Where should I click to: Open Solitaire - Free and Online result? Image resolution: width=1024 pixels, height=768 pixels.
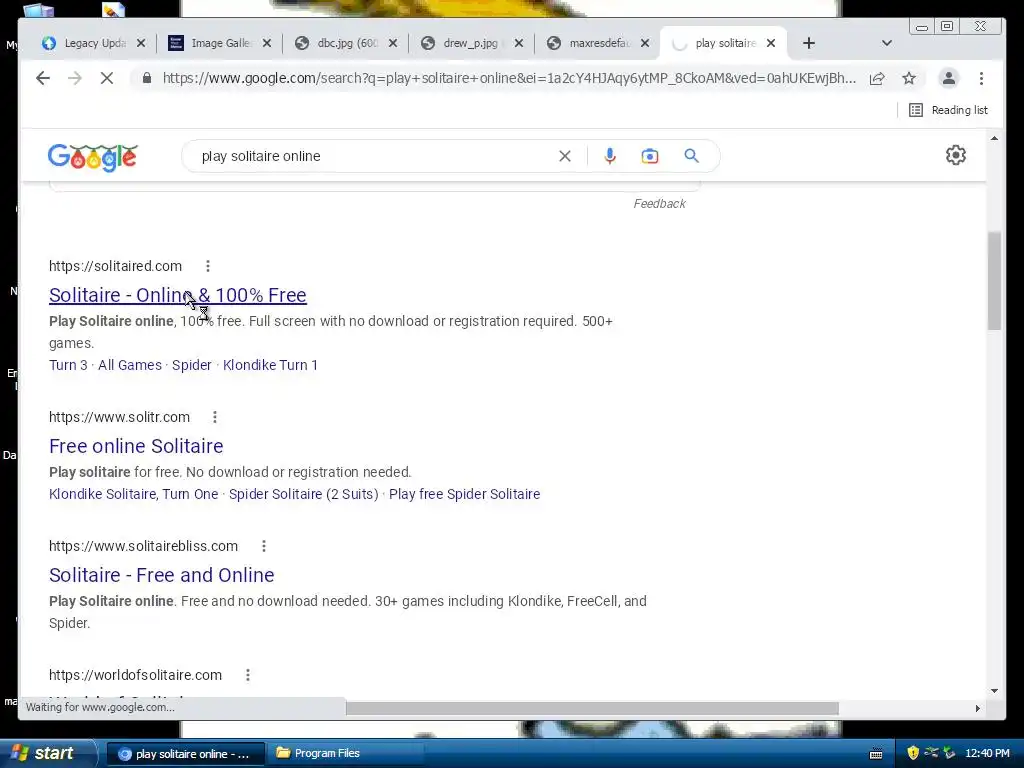click(x=161, y=575)
